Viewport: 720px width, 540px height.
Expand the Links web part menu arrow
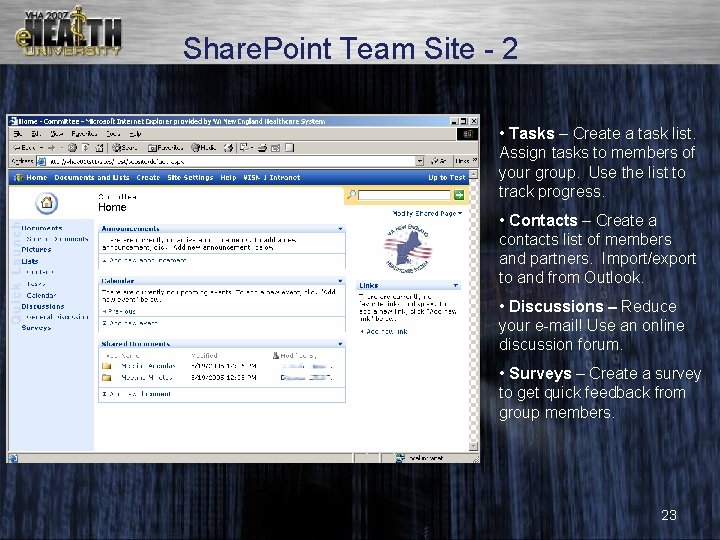tap(456, 285)
